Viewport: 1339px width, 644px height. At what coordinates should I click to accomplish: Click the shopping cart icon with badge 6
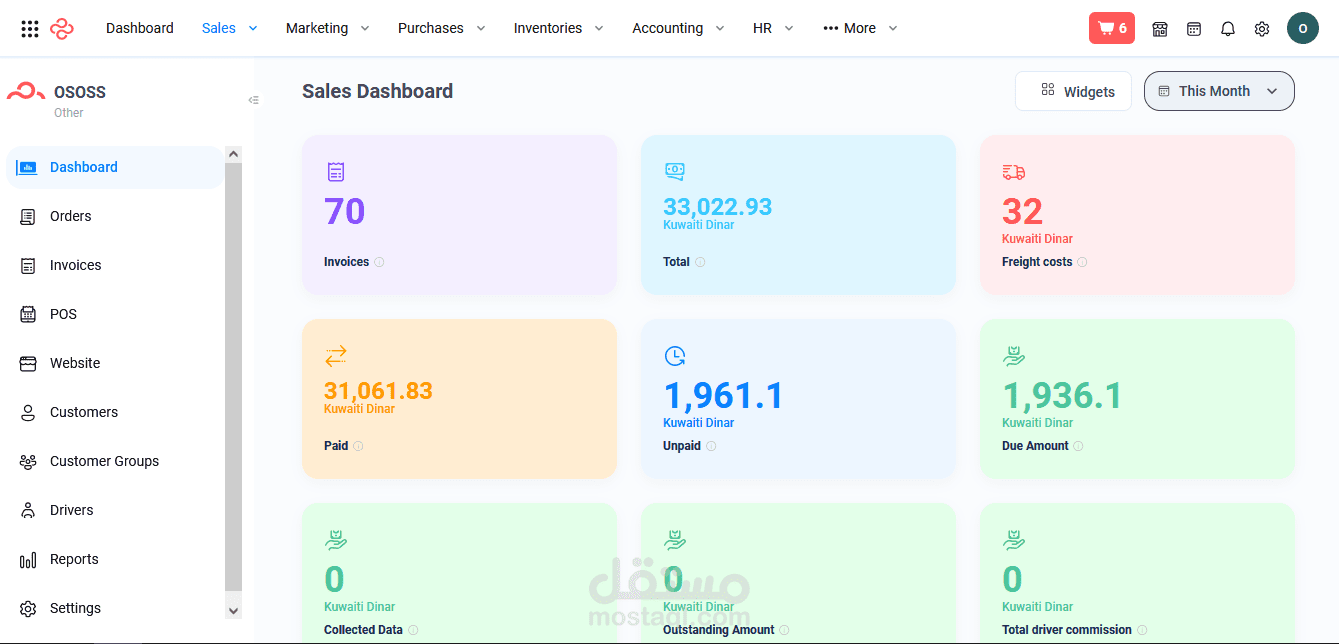1111,28
